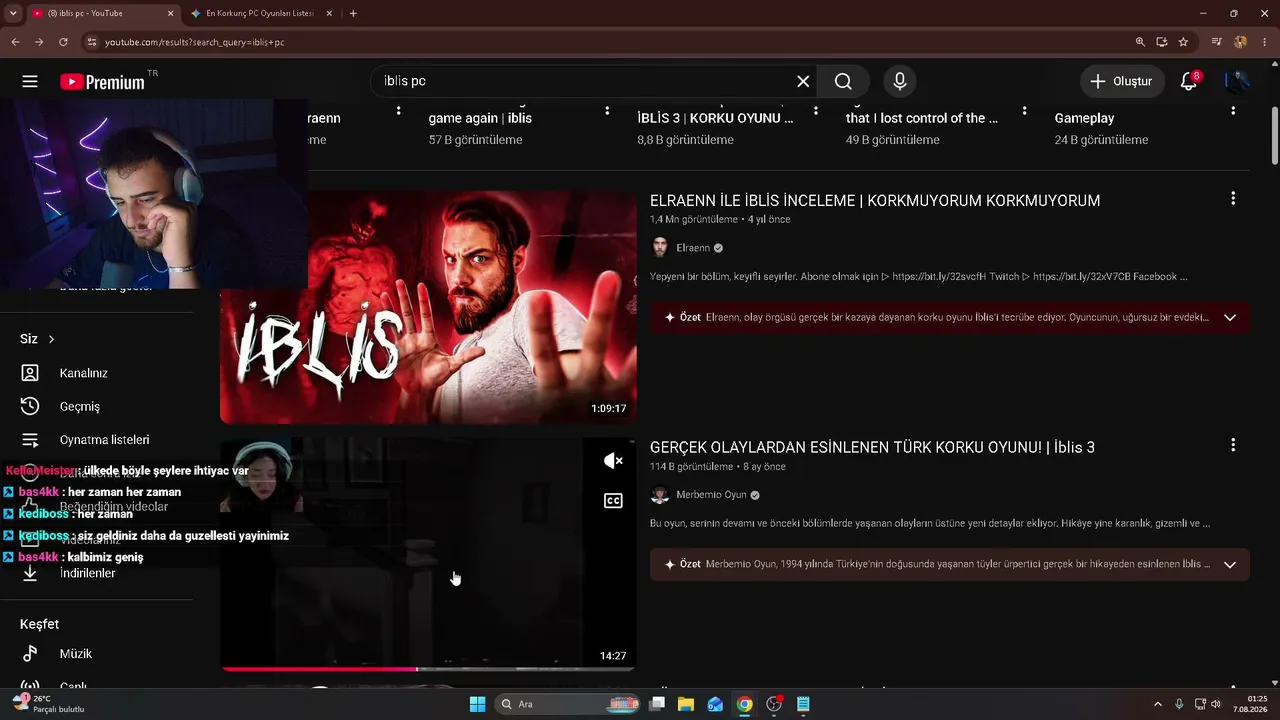Viewport: 1280px width, 720px height.
Task: Open the Oynatma listeleri icon
Action: pyautogui.click(x=30, y=440)
